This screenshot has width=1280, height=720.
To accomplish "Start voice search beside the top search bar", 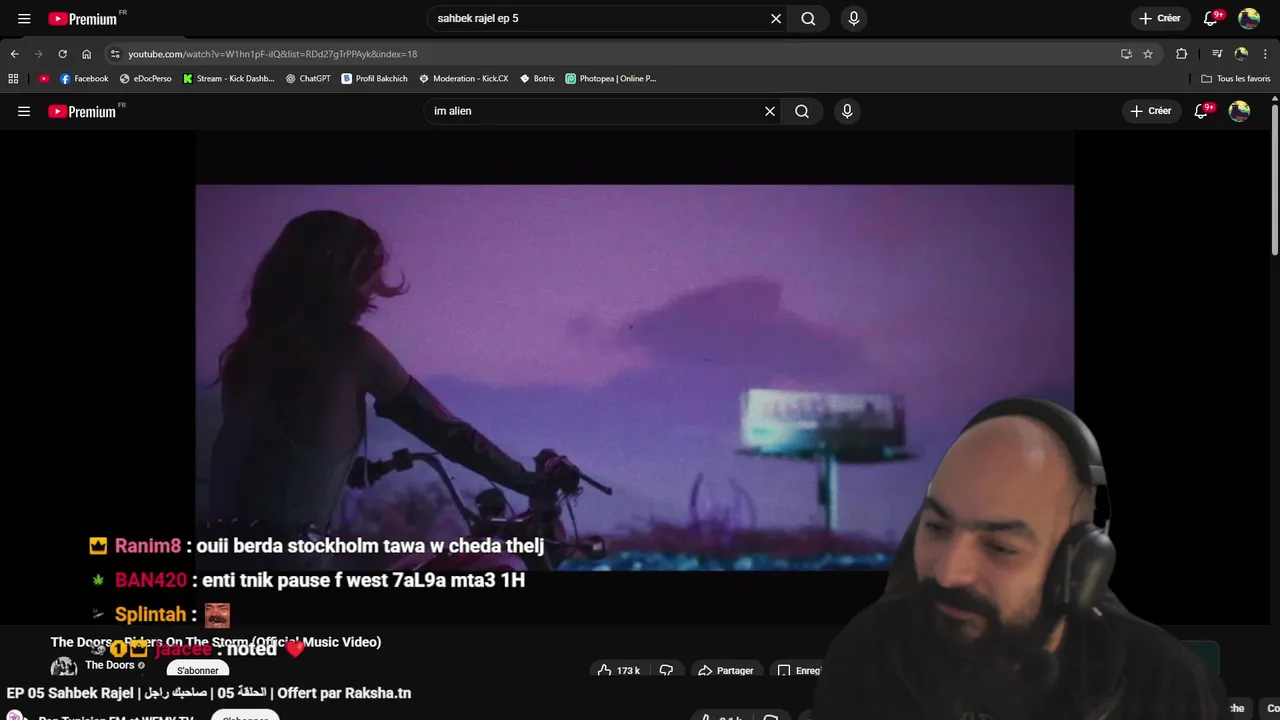I will click(853, 18).
